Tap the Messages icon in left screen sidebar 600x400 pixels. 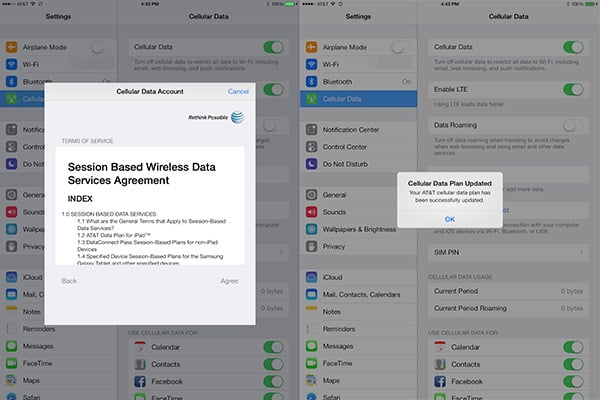click(x=11, y=346)
